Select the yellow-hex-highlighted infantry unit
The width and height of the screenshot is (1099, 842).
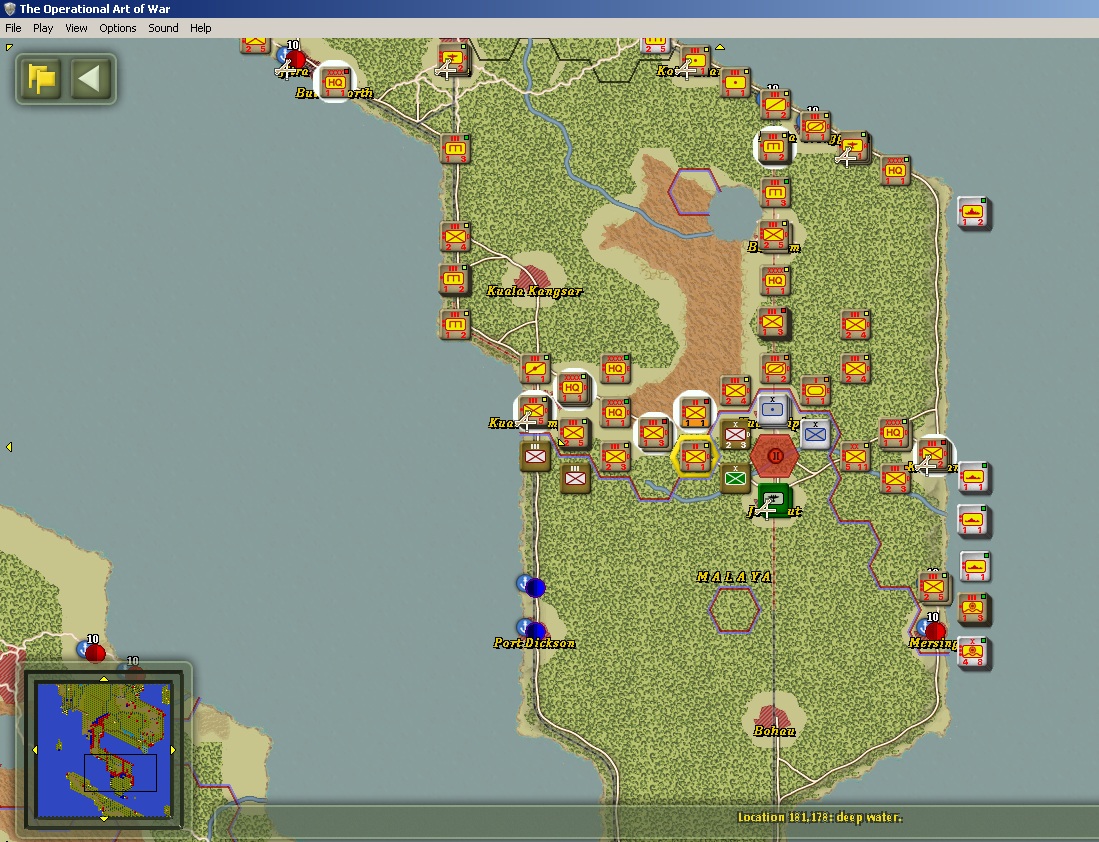pyautogui.click(x=695, y=456)
